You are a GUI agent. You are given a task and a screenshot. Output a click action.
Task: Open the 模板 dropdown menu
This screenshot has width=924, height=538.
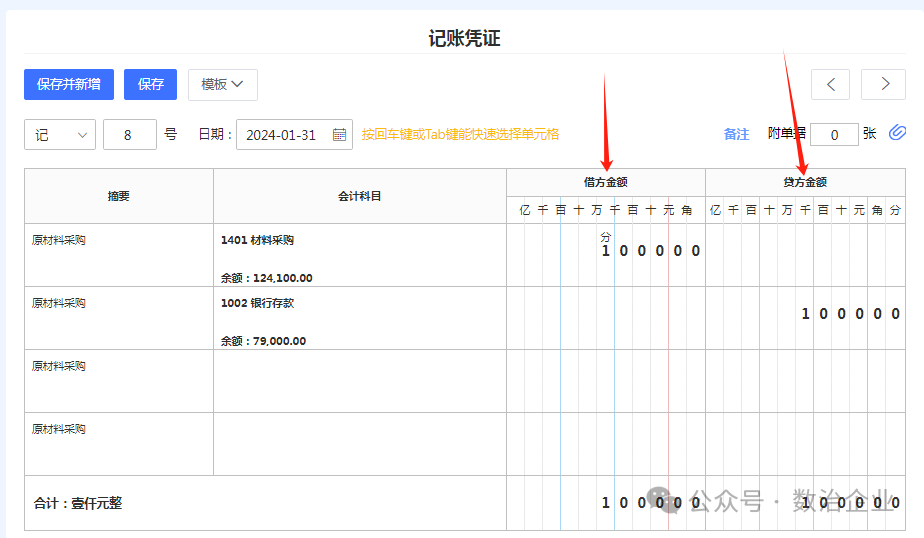pos(222,85)
